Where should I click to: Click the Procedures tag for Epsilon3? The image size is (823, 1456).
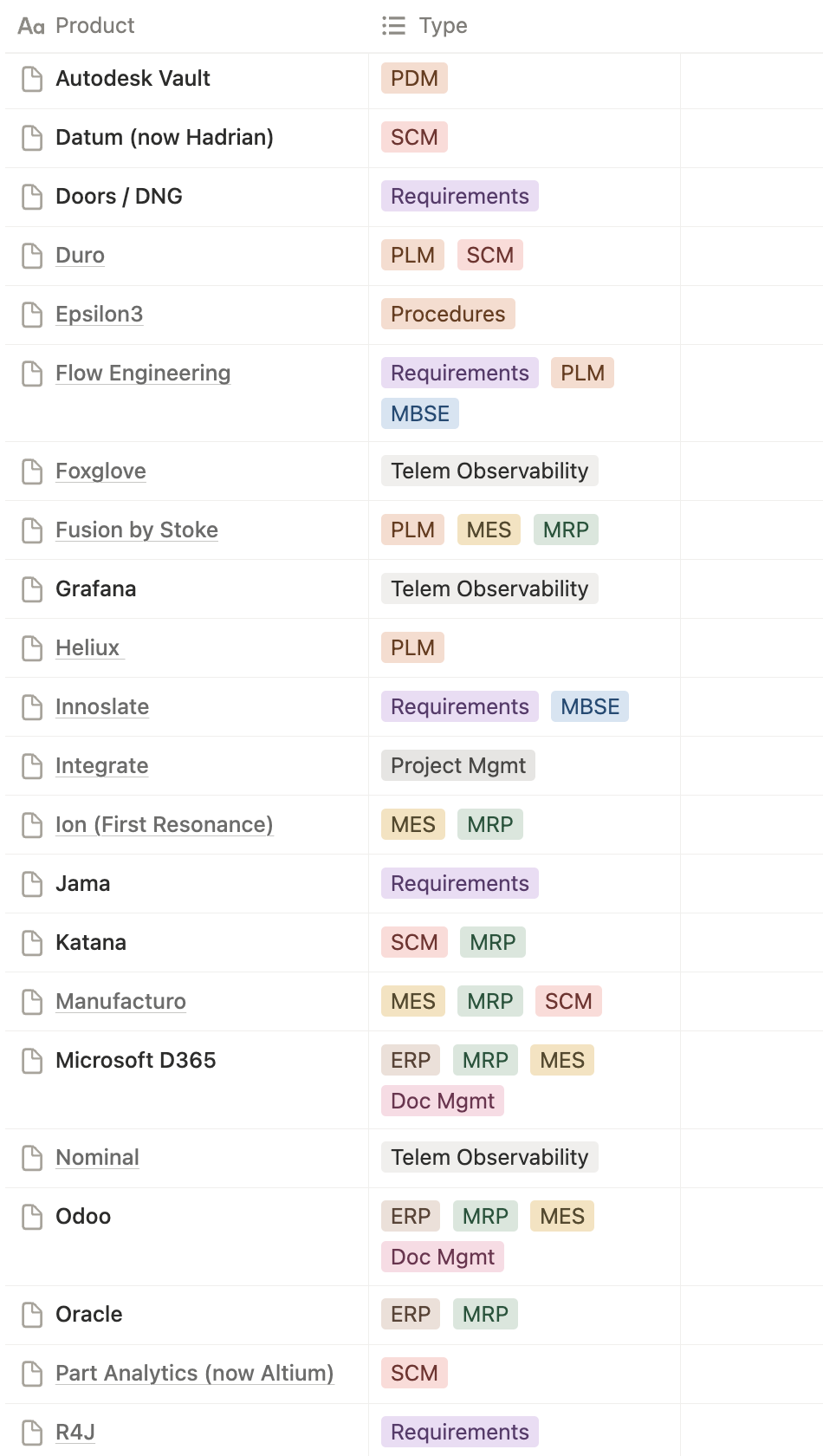pyautogui.click(x=448, y=315)
